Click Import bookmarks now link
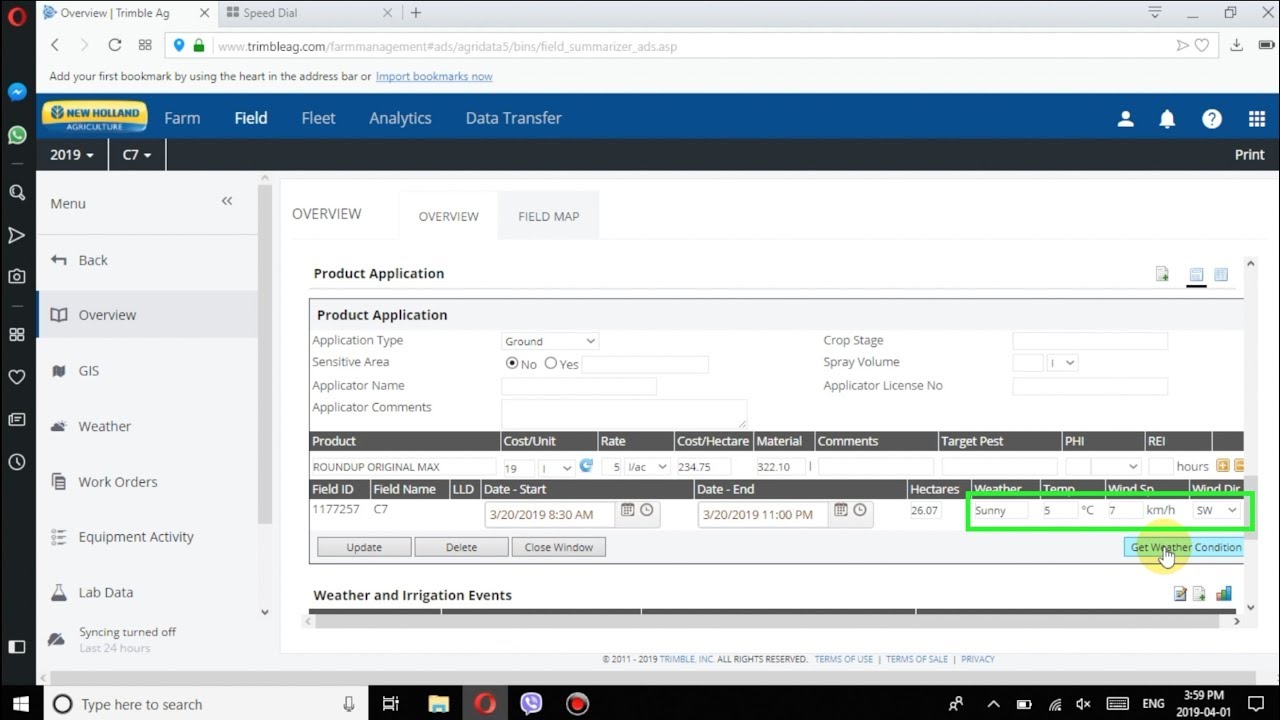 pyautogui.click(x=434, y=76)
